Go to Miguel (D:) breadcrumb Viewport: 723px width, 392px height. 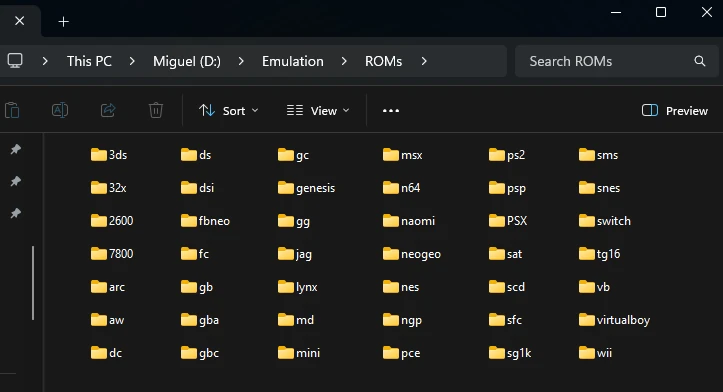point(187,61)
